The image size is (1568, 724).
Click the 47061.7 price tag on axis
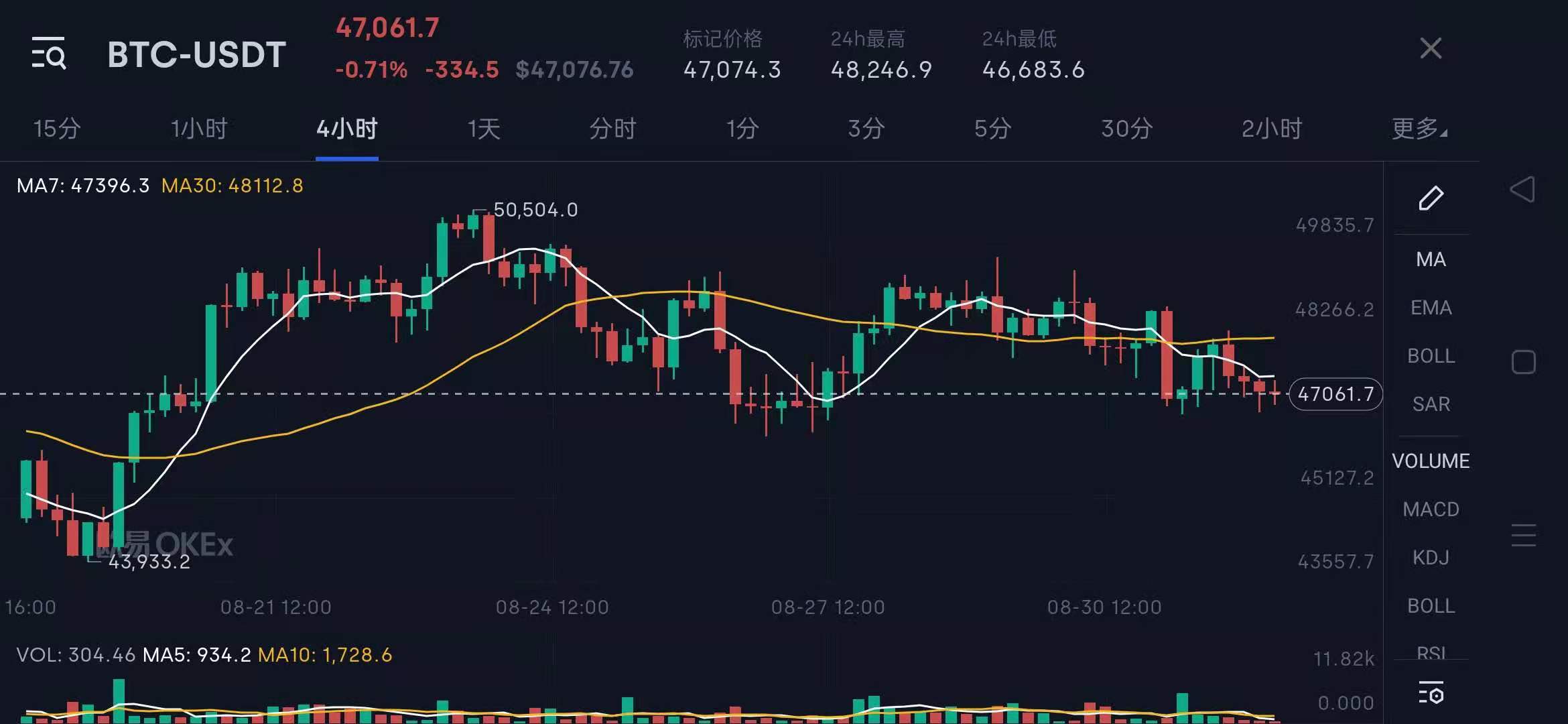click(x=1335, y=394)
